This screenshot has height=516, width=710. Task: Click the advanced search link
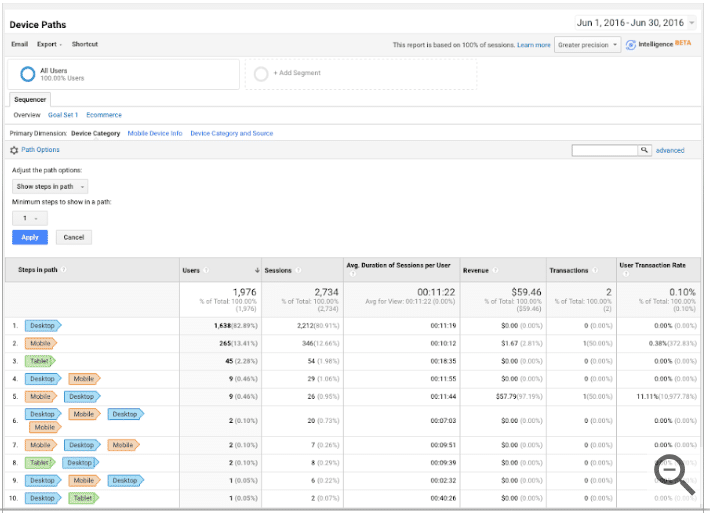point(670,151)
